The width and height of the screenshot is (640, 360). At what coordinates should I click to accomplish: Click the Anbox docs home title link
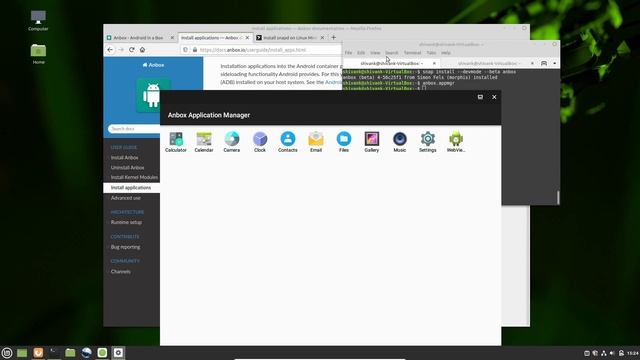pos(153,65)
